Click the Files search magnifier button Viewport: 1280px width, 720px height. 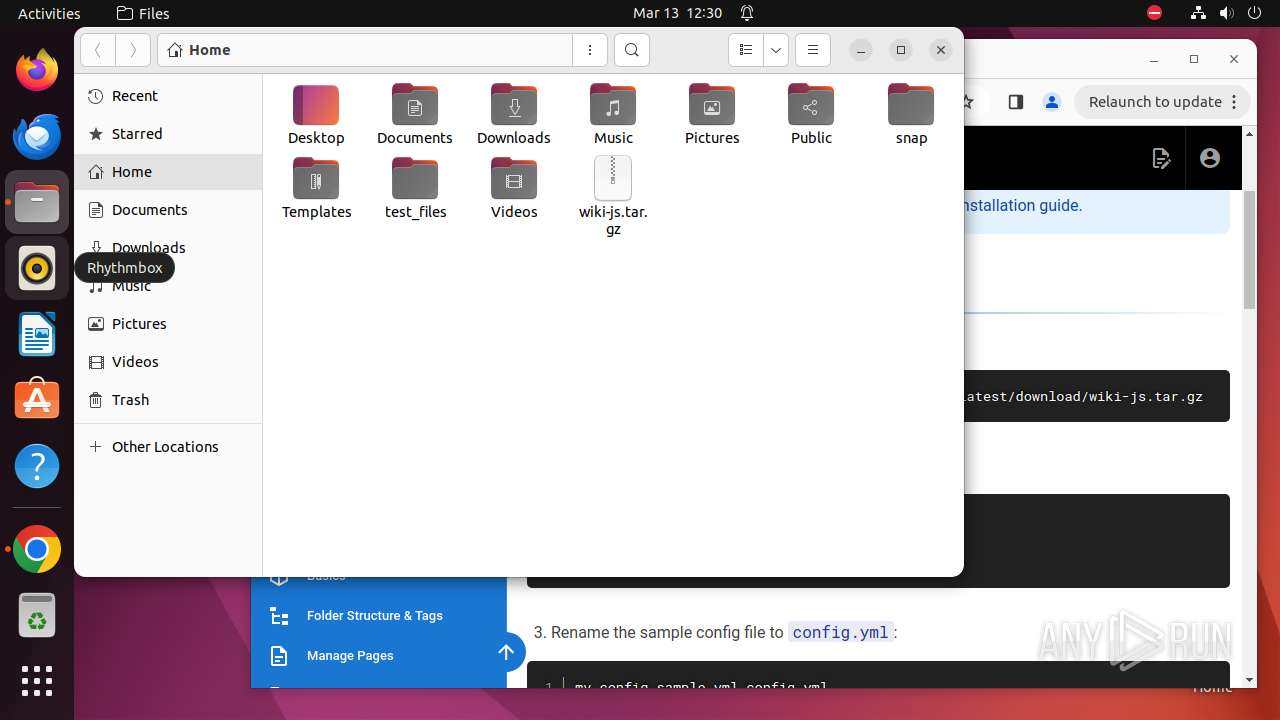632,50
